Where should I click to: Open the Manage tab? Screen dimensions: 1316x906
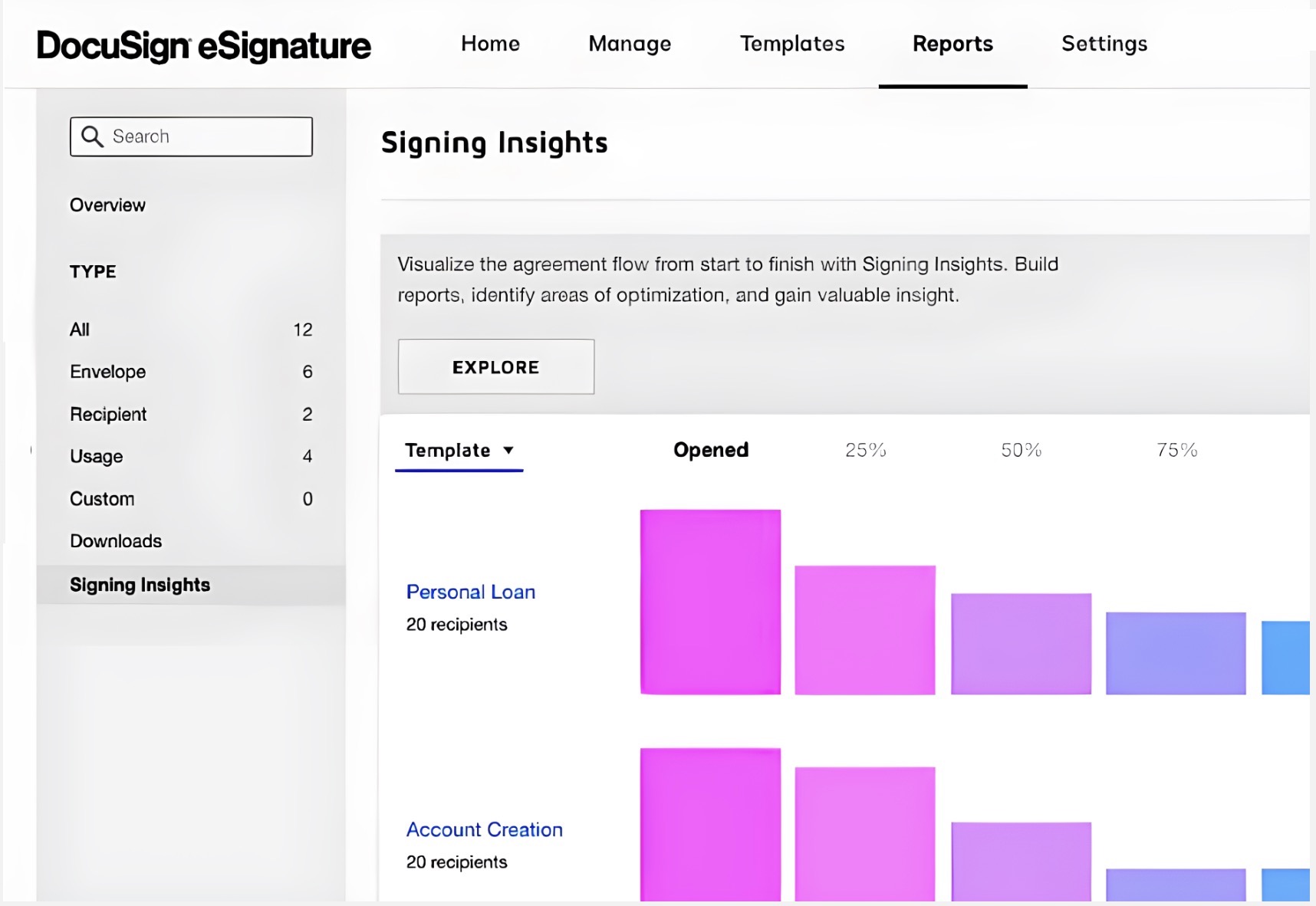tap(630, 44)
